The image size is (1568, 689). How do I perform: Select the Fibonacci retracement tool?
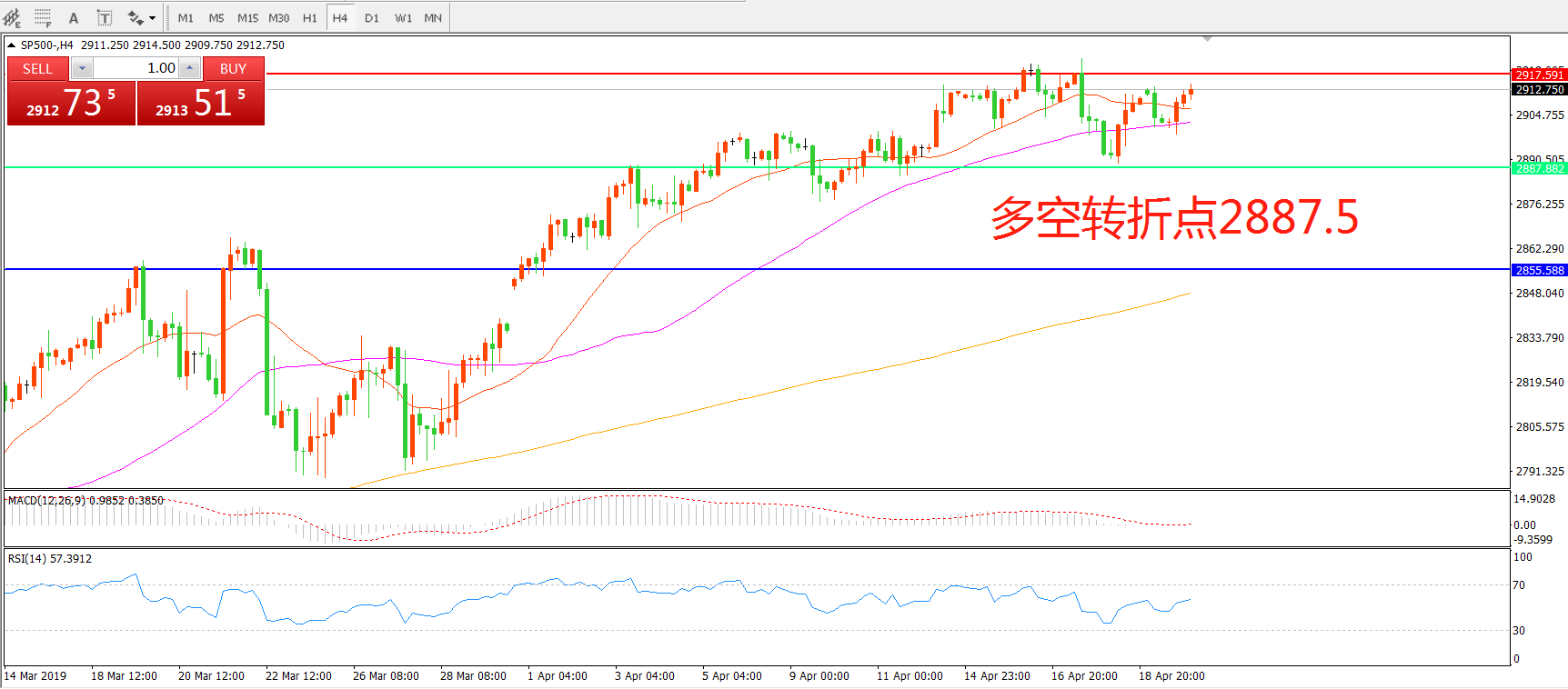pyautogui.click(x=43, y=17)
